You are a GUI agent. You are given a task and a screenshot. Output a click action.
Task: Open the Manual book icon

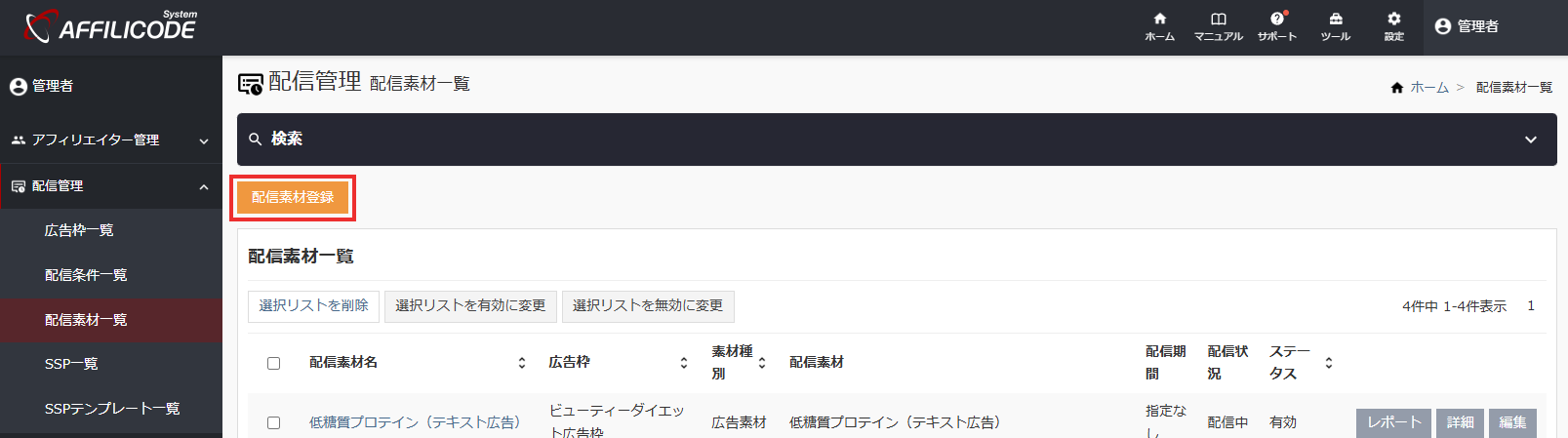(x=1218, y=20)
